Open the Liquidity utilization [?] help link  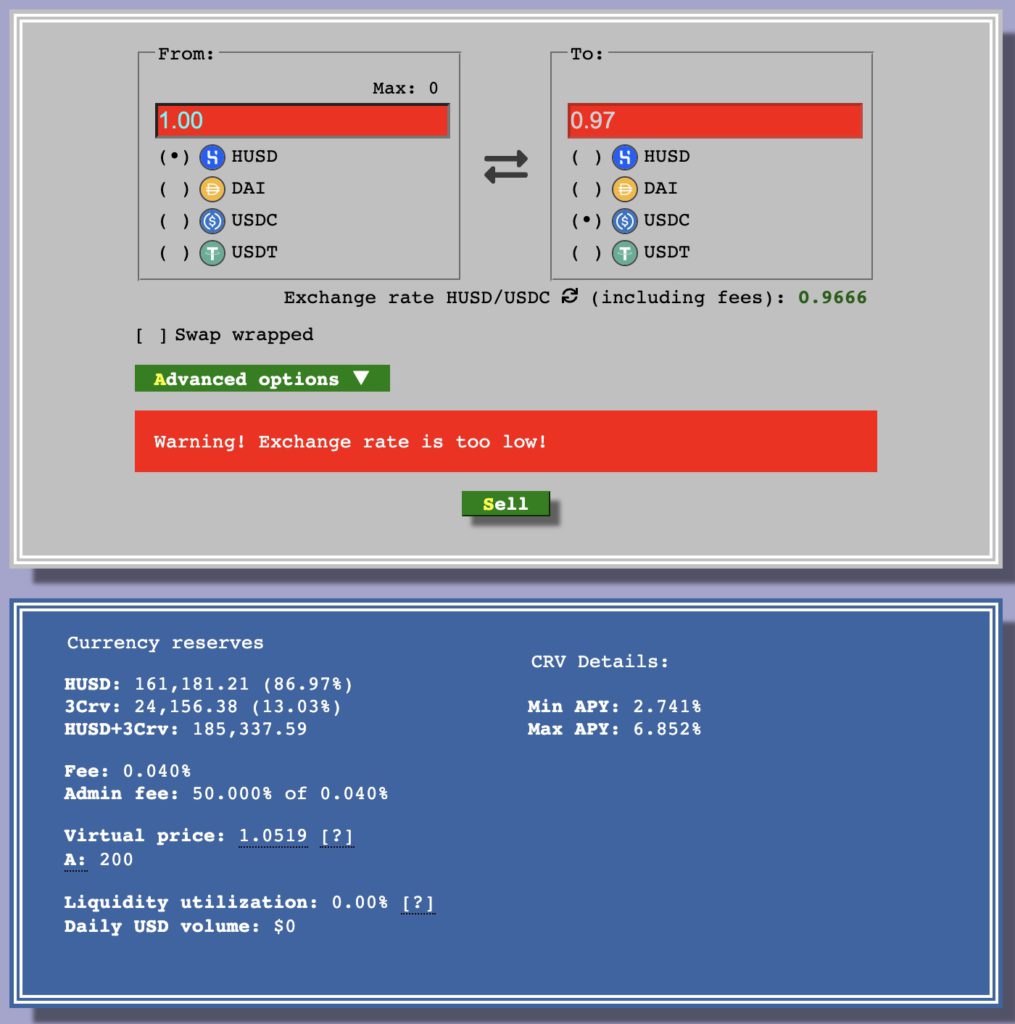pos(418,903)
